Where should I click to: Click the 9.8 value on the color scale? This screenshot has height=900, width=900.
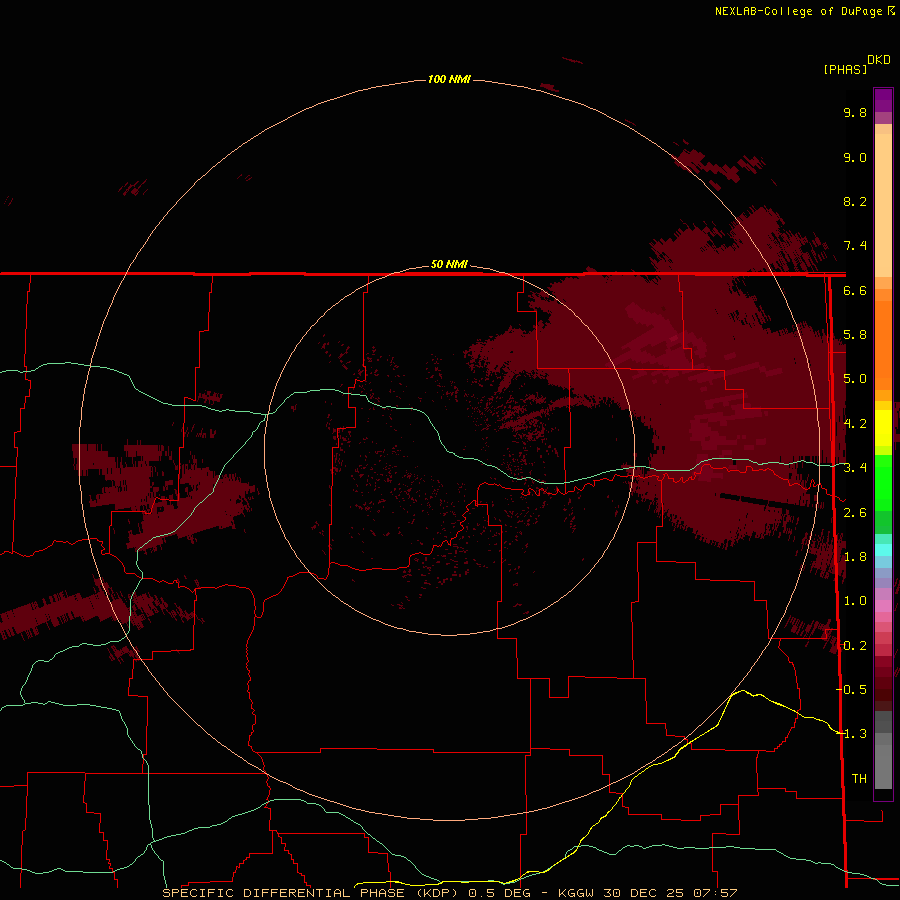[x=855, y=112]
